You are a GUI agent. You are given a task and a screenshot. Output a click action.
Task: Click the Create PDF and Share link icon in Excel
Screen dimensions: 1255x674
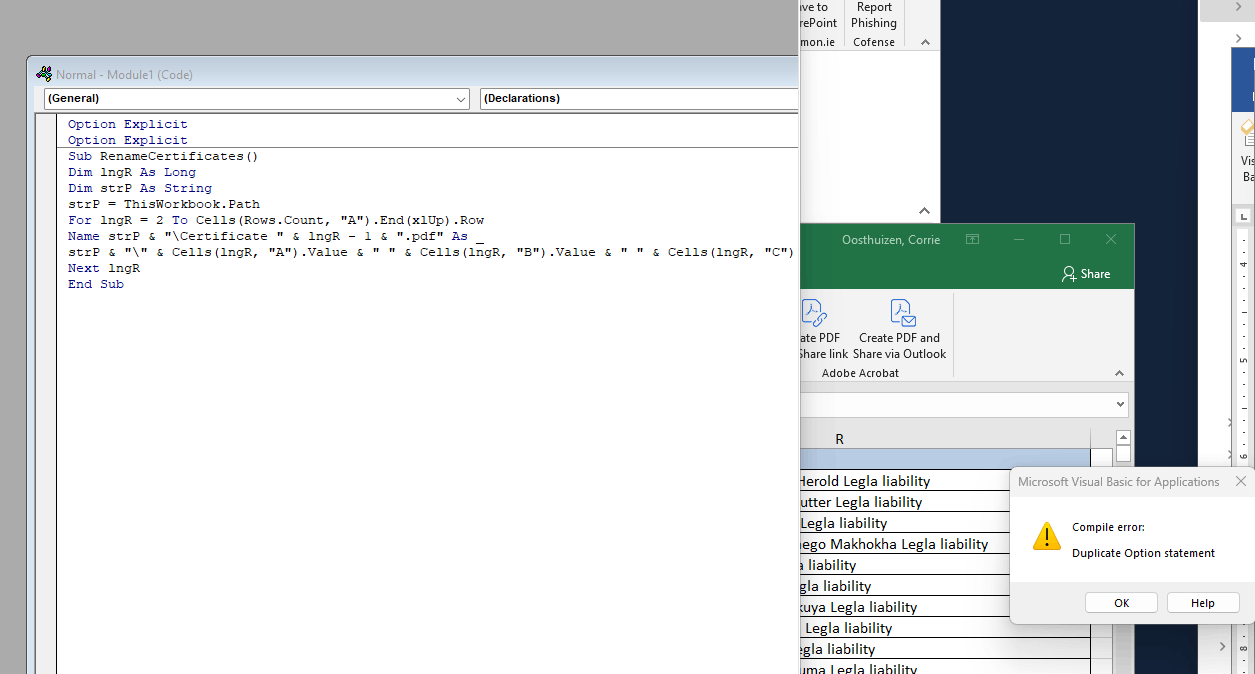tap(813, 313)
